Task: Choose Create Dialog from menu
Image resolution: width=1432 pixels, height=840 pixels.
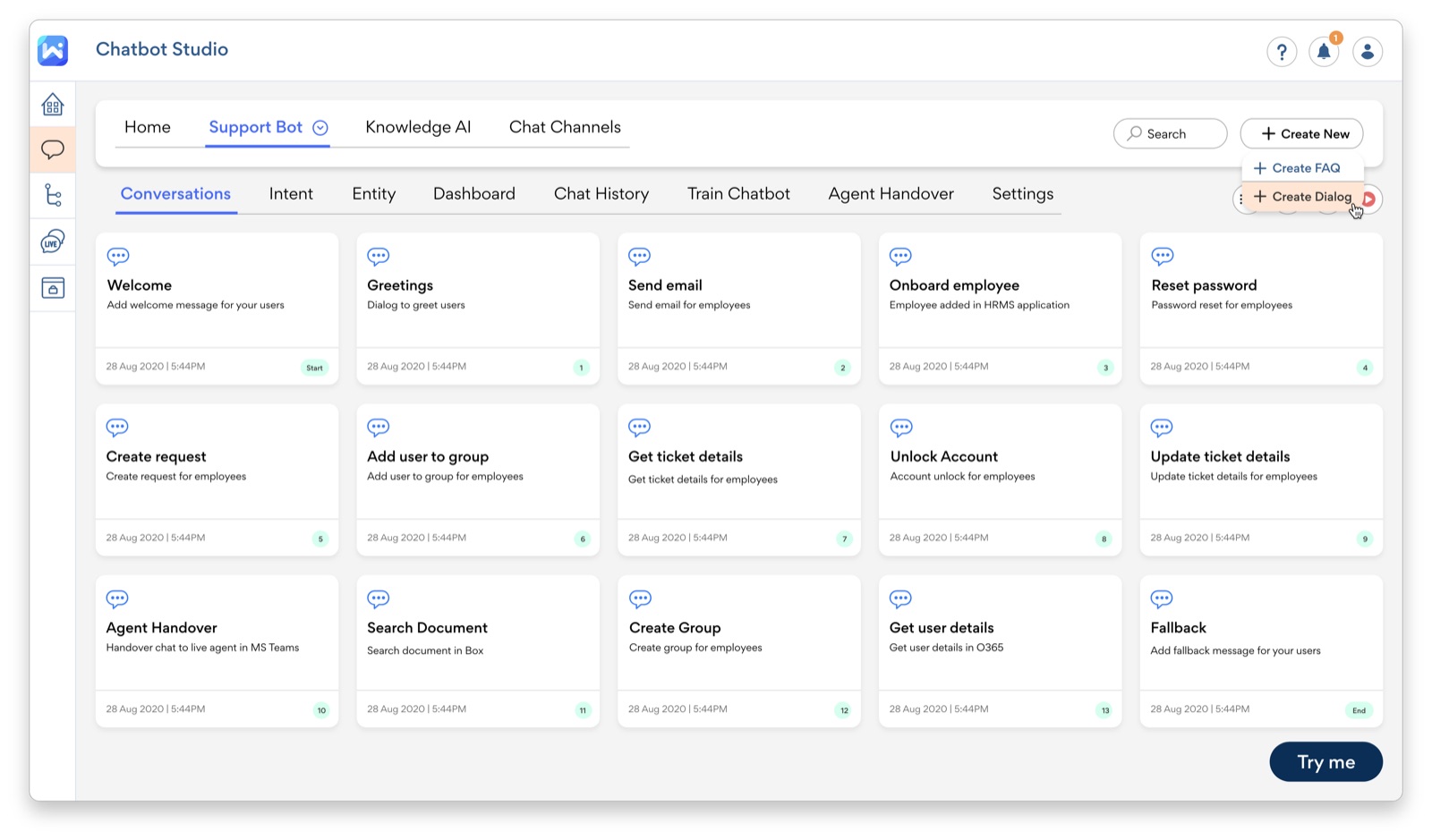Action: (1302, 197)
